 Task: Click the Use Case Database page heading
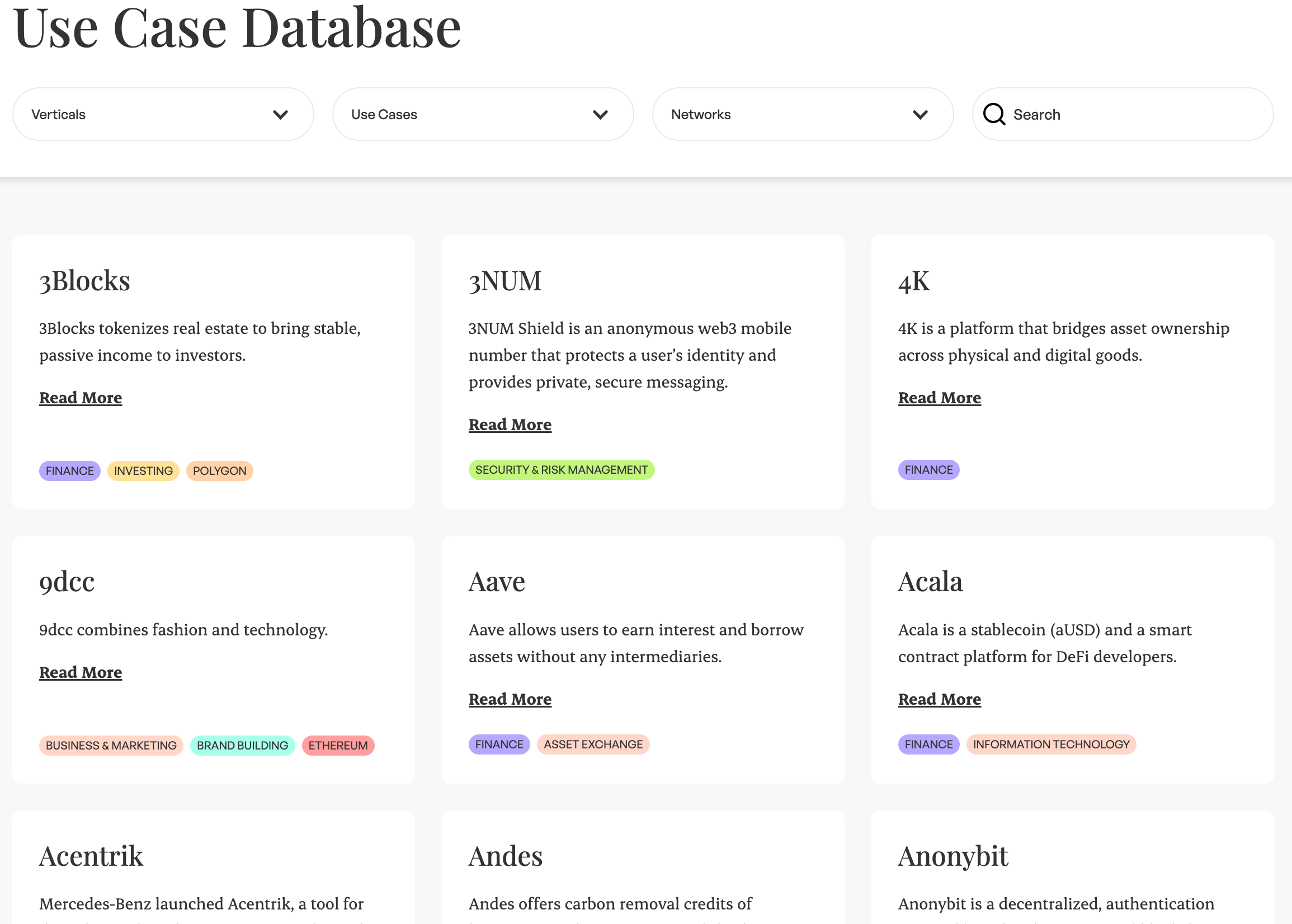point(237,27)
